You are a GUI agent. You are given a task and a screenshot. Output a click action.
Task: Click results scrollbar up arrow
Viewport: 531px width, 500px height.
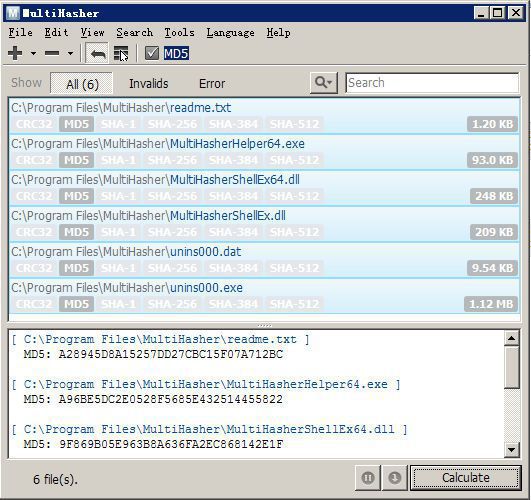(511, 338)
